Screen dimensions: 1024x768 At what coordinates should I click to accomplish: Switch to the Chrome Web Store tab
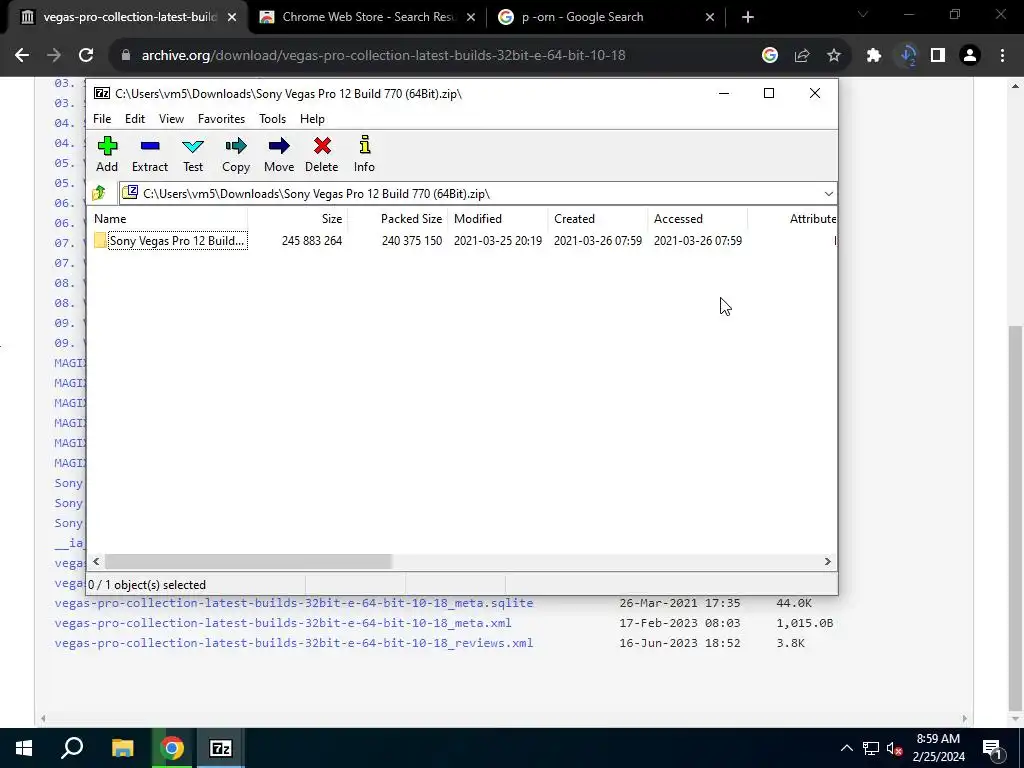coord(368,17)
